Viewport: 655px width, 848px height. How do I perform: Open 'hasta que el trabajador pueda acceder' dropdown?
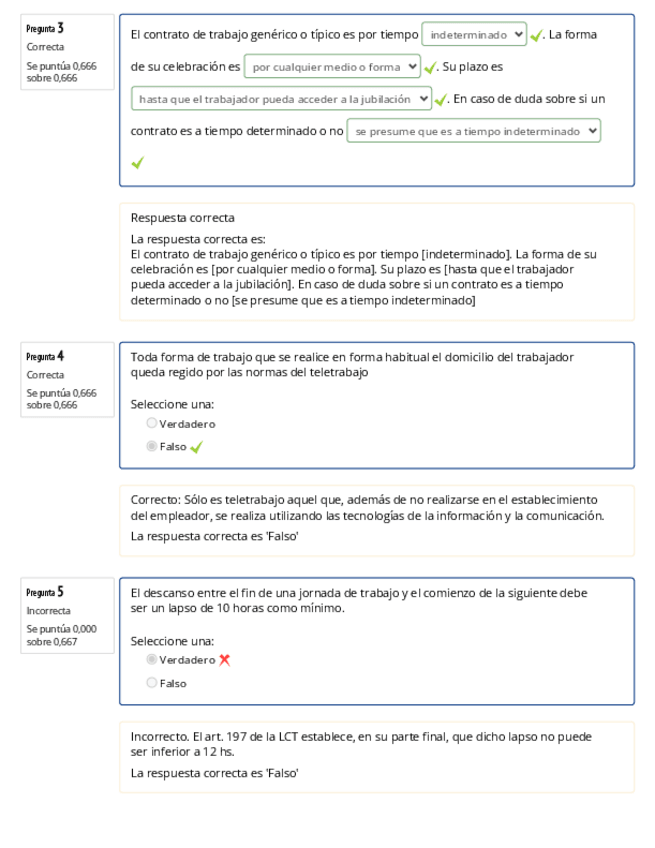coord(281,99)
